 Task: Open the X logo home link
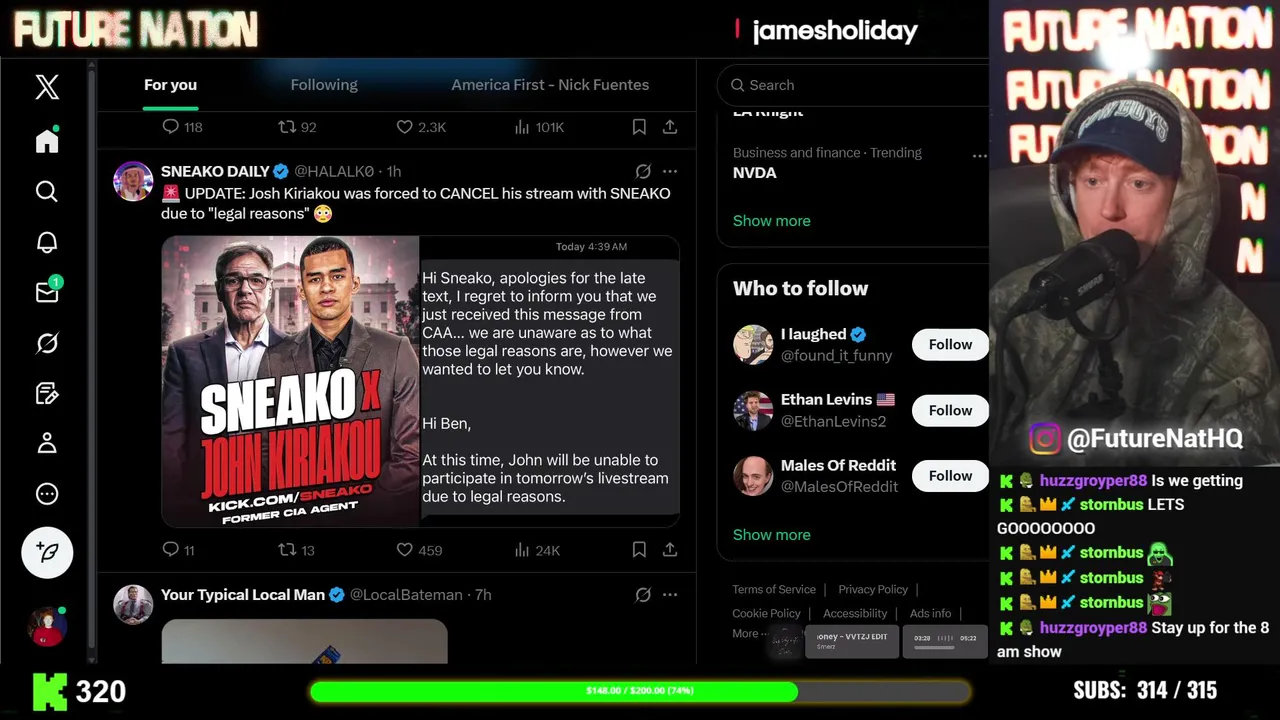pos(47,87)
